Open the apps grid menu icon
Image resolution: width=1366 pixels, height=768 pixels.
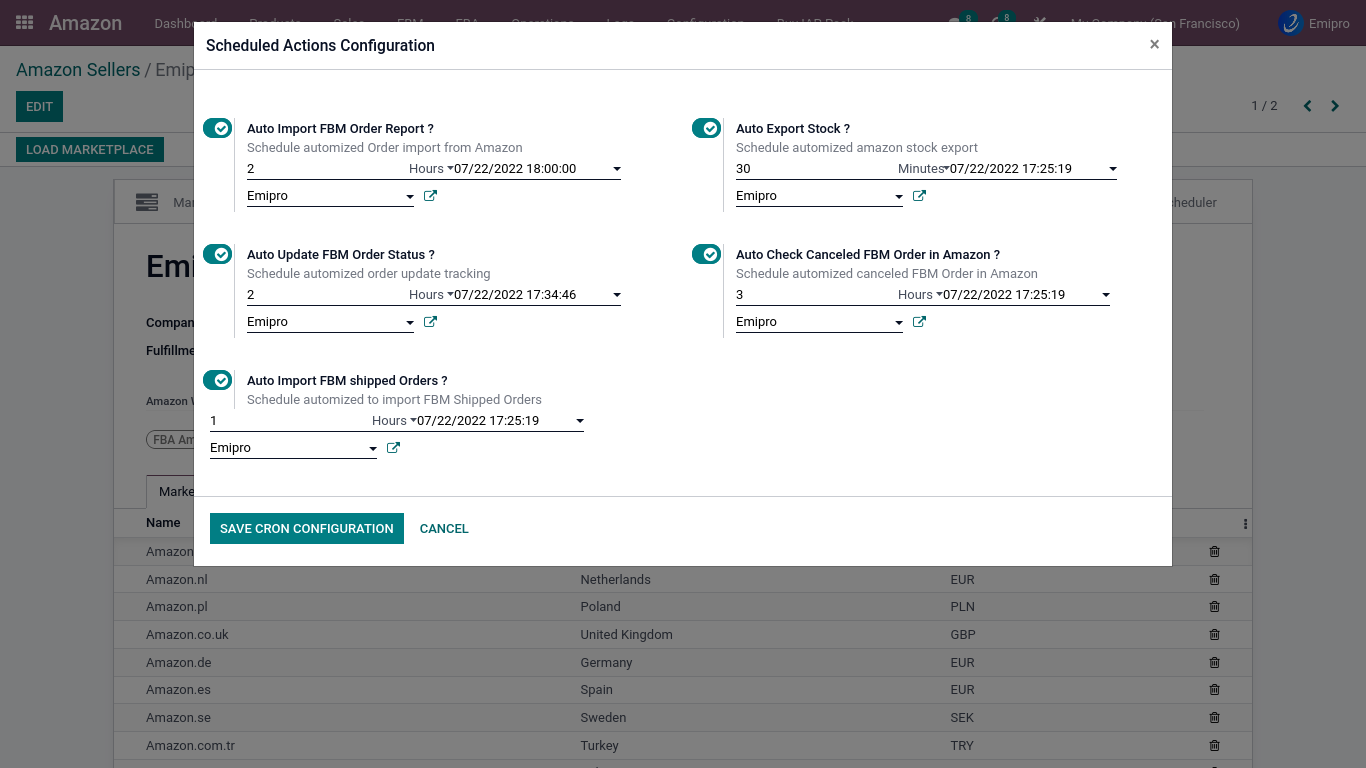(24, 23)
